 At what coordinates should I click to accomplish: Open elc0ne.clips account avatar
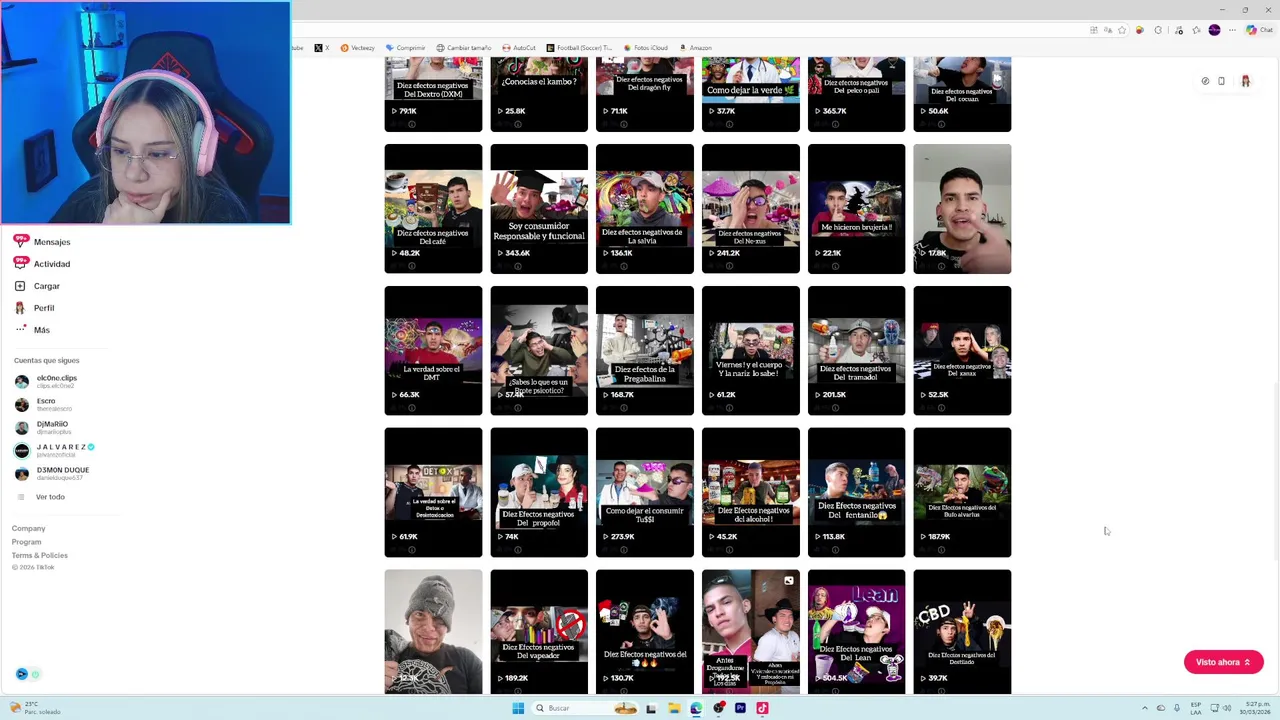(x=22, y=382)
